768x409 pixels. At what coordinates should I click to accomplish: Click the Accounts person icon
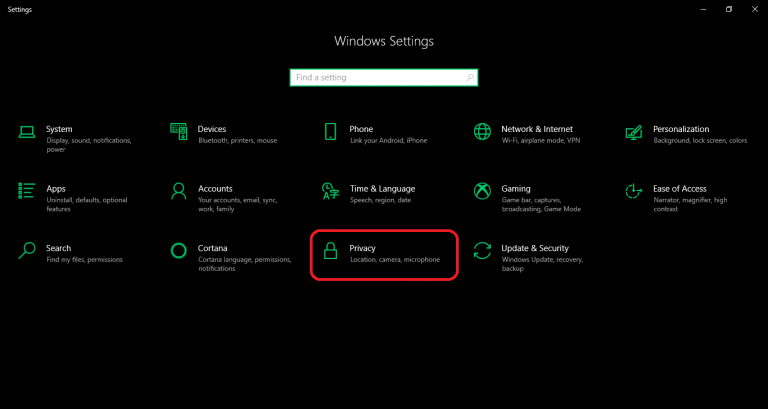179,191
